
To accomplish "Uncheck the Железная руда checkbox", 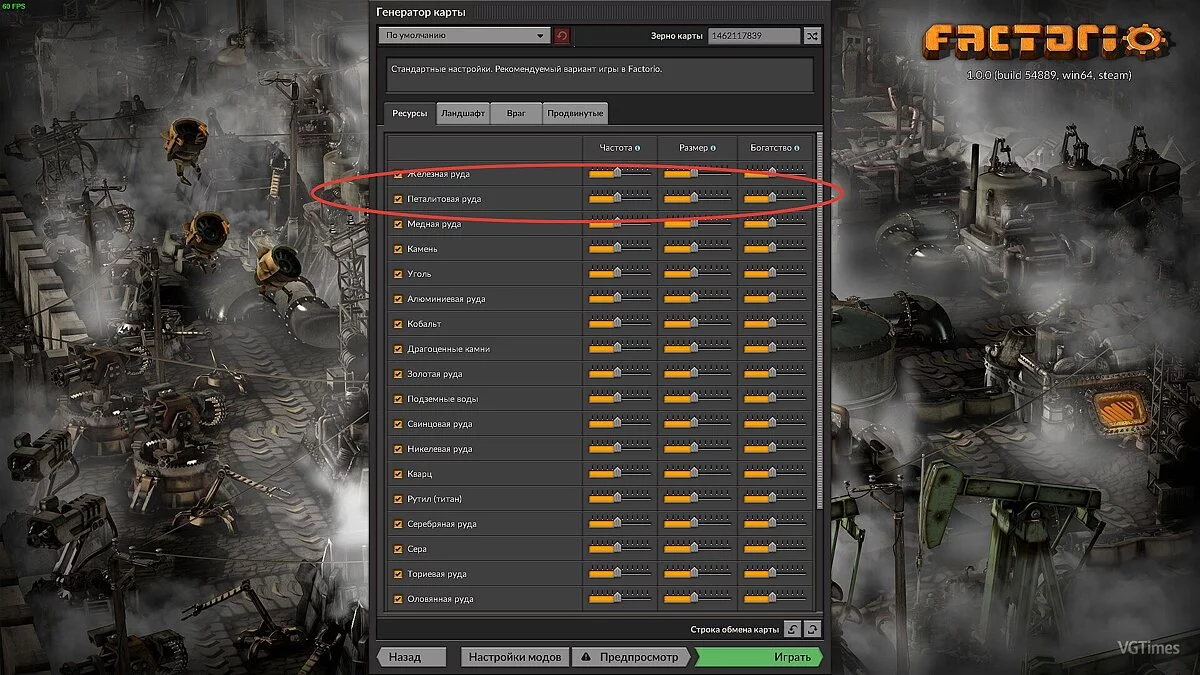I will (398, 174).
